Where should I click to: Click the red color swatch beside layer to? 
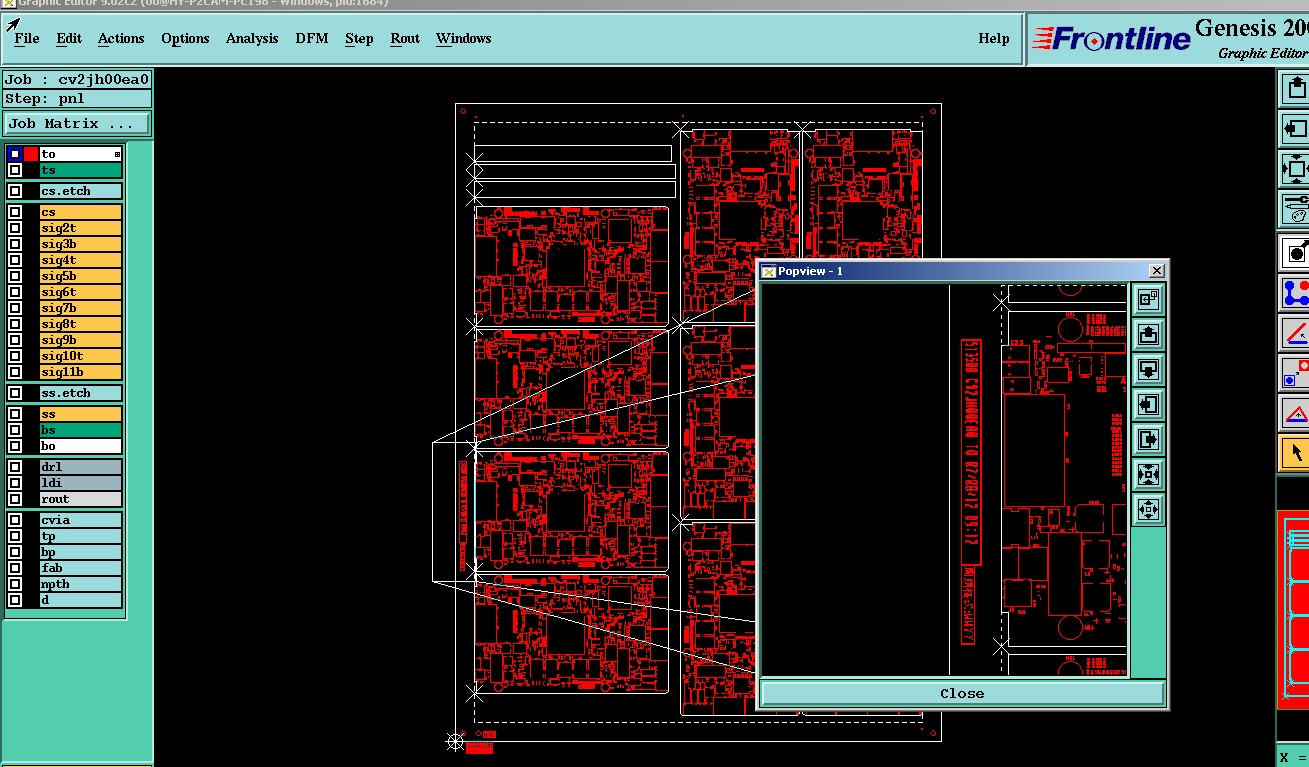[31, 154]
